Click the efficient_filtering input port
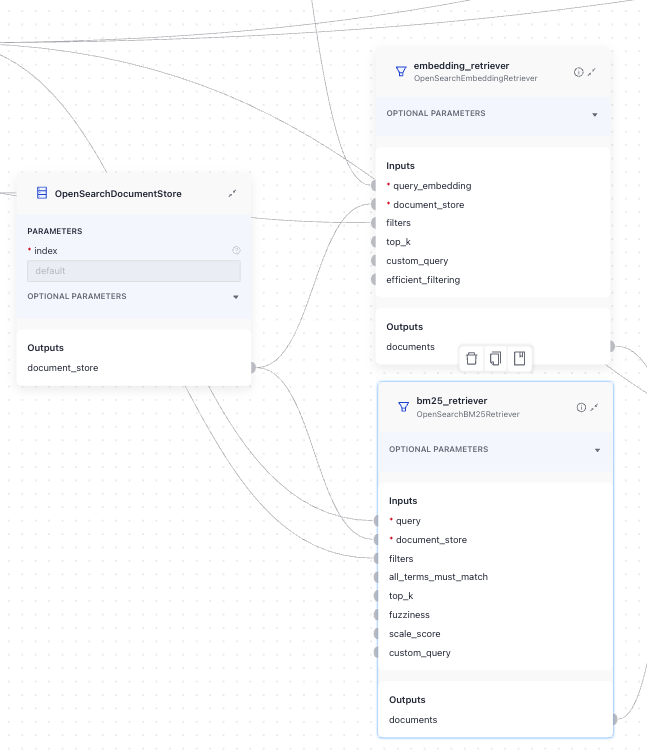 374,279
